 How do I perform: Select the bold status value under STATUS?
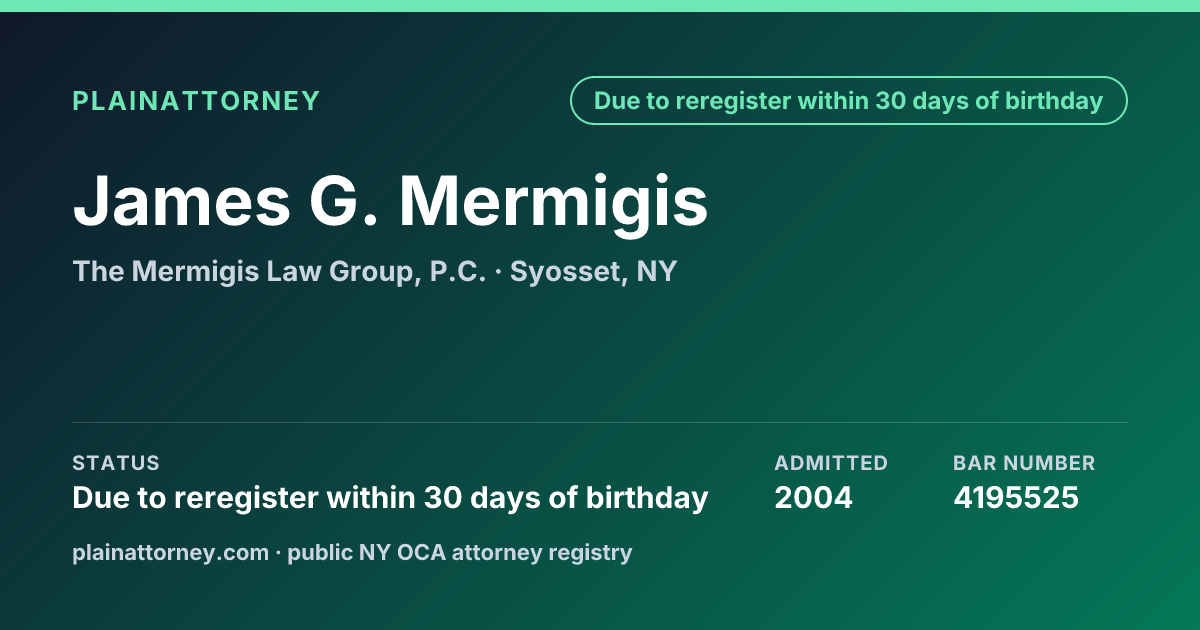(x=390, y=497)
